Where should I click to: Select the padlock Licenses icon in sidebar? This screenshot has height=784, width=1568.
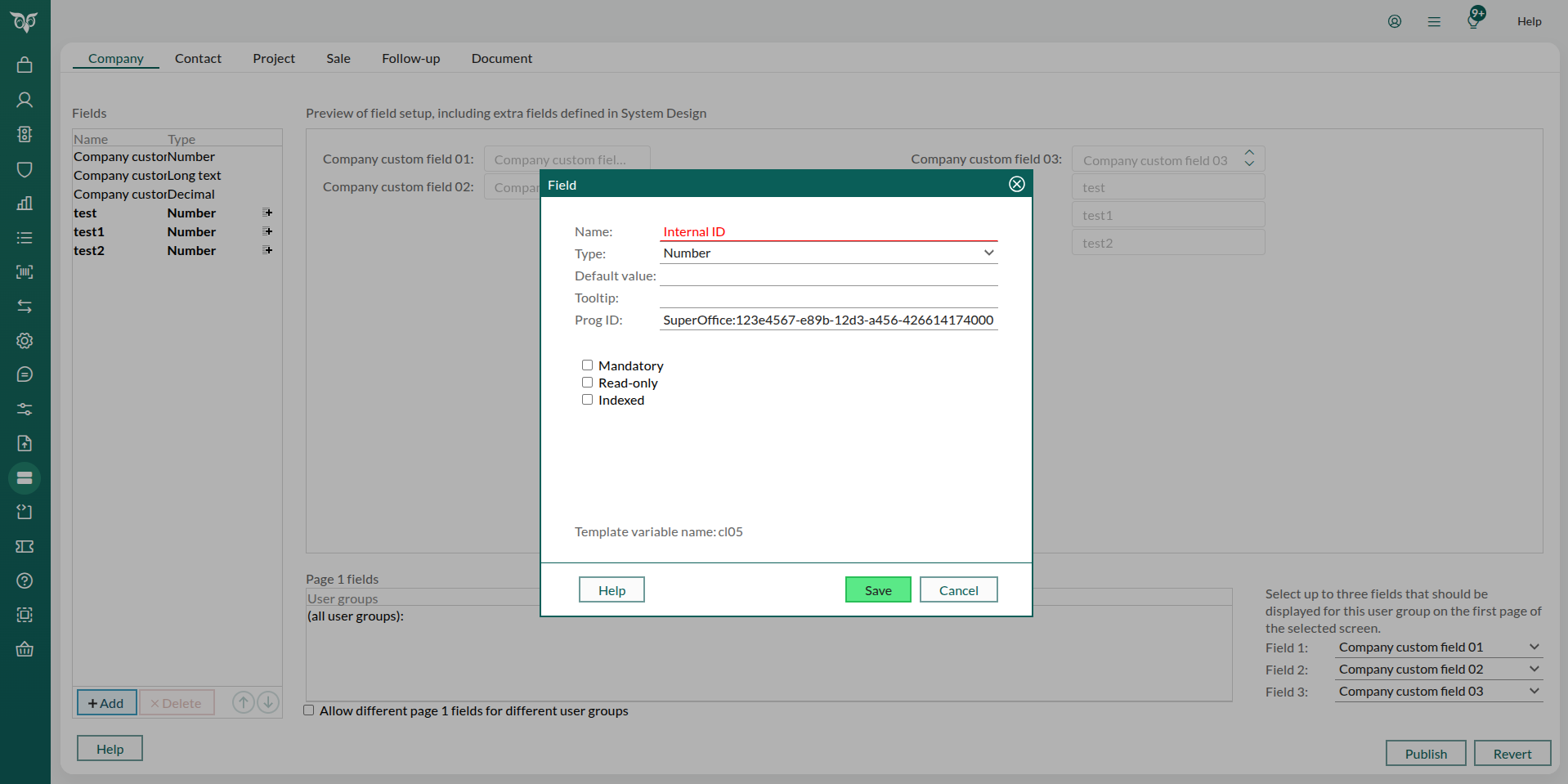[x=25, y=64]
